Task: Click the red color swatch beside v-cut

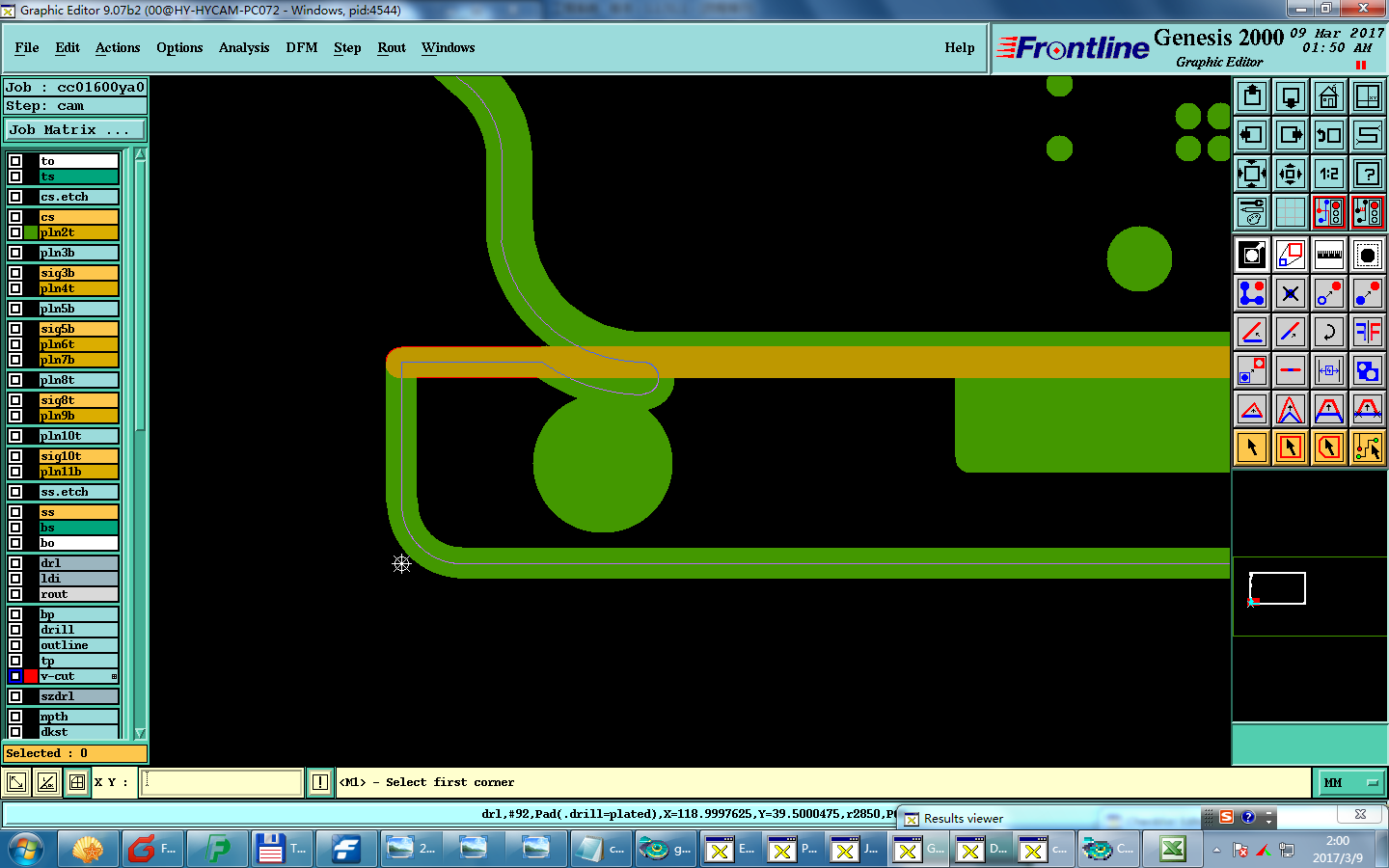Action: click(31, 676)
